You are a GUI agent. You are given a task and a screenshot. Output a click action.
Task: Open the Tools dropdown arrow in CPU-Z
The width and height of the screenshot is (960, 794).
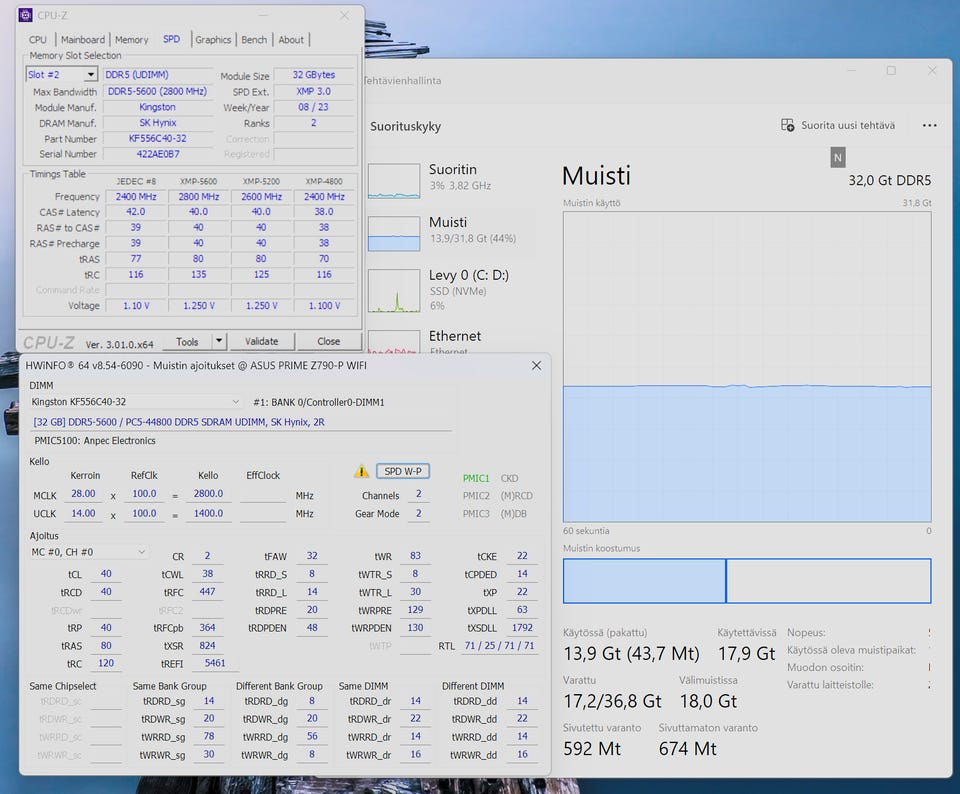point(219,341)
